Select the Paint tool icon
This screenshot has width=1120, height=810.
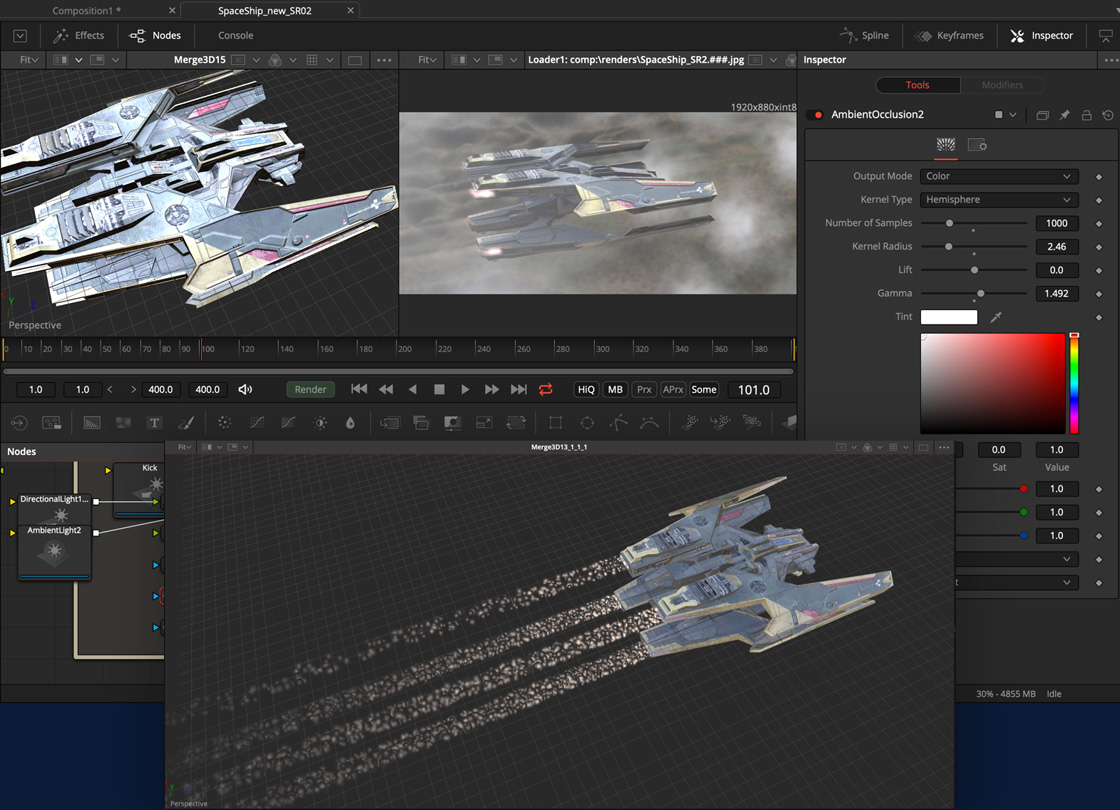tap(186, 422)
